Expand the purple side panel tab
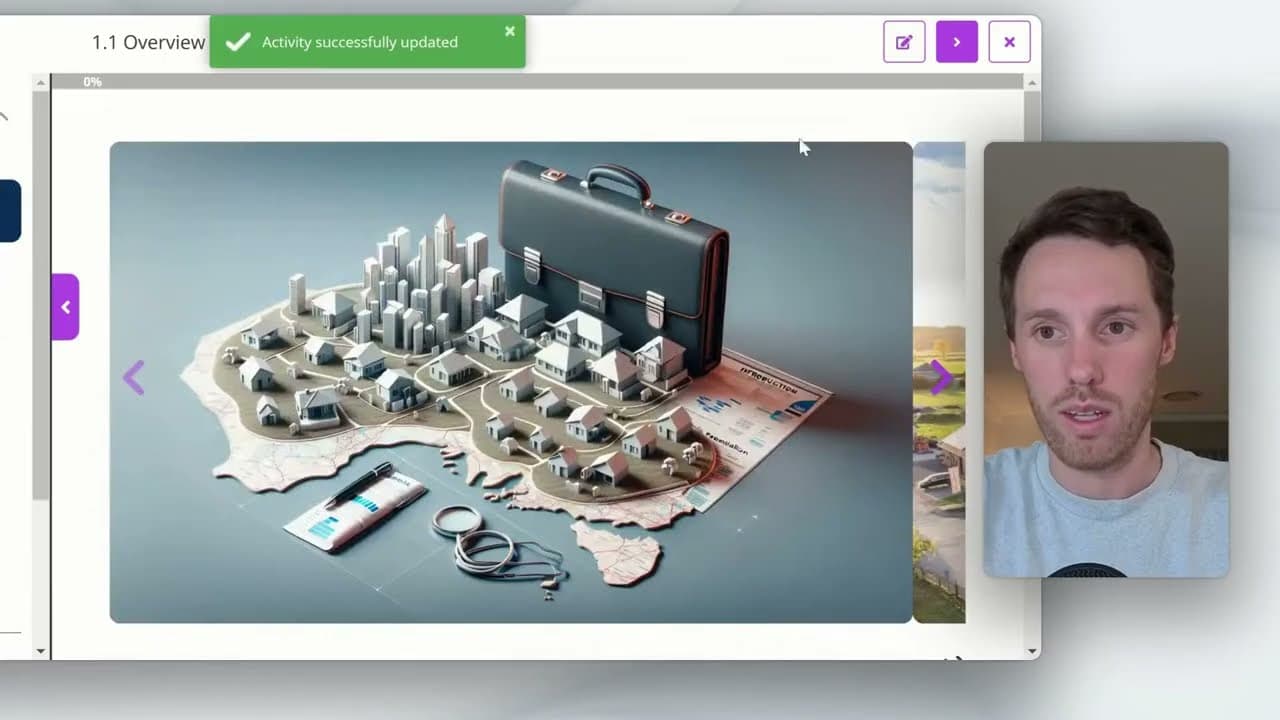This screenshot has height=720, width=1280. click(x=65, y=307)
